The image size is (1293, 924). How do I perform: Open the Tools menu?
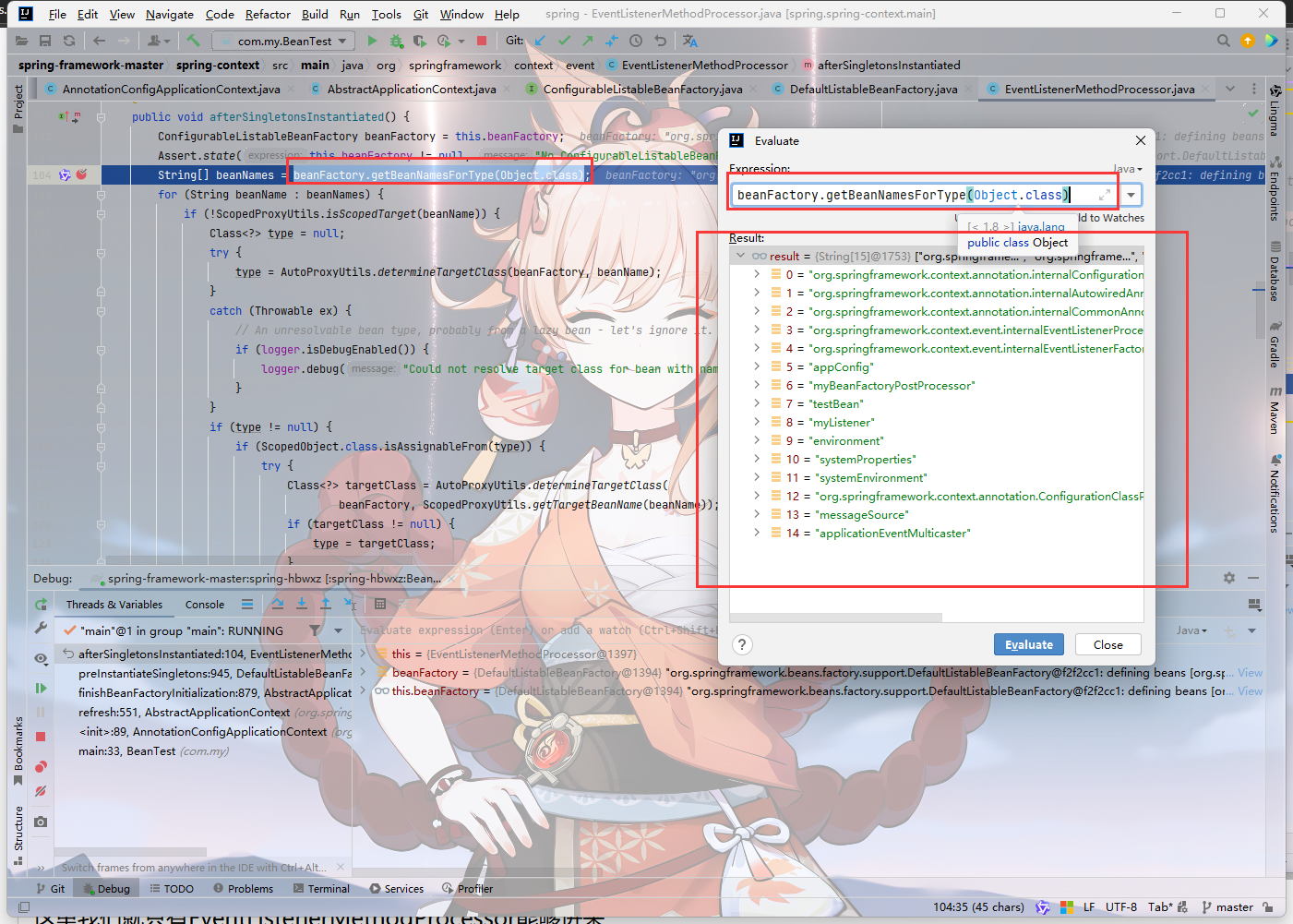(386, 14)
